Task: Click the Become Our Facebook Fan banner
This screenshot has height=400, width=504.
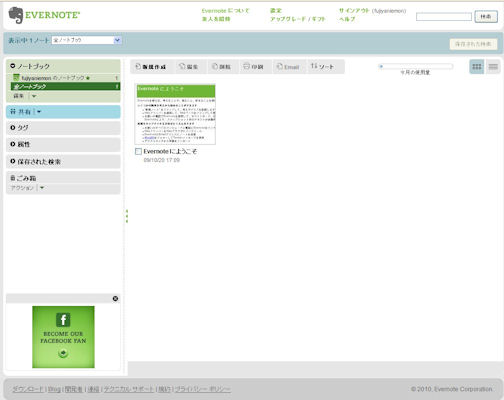Action: [63, 337]
